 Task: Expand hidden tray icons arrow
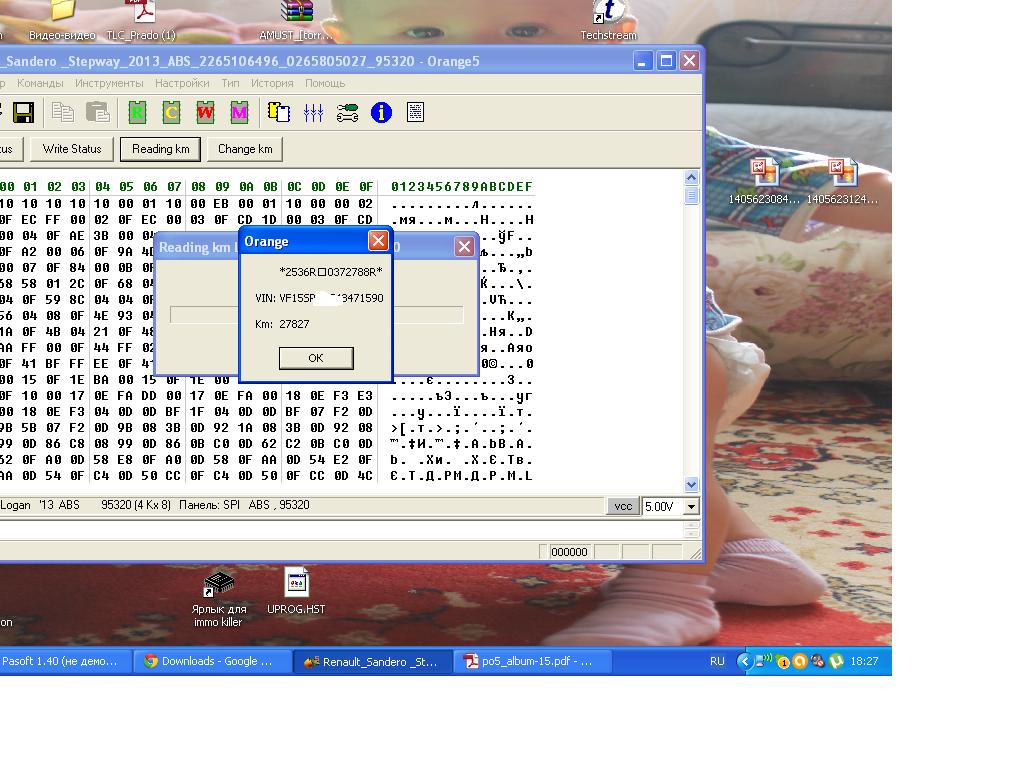(744, 662)
